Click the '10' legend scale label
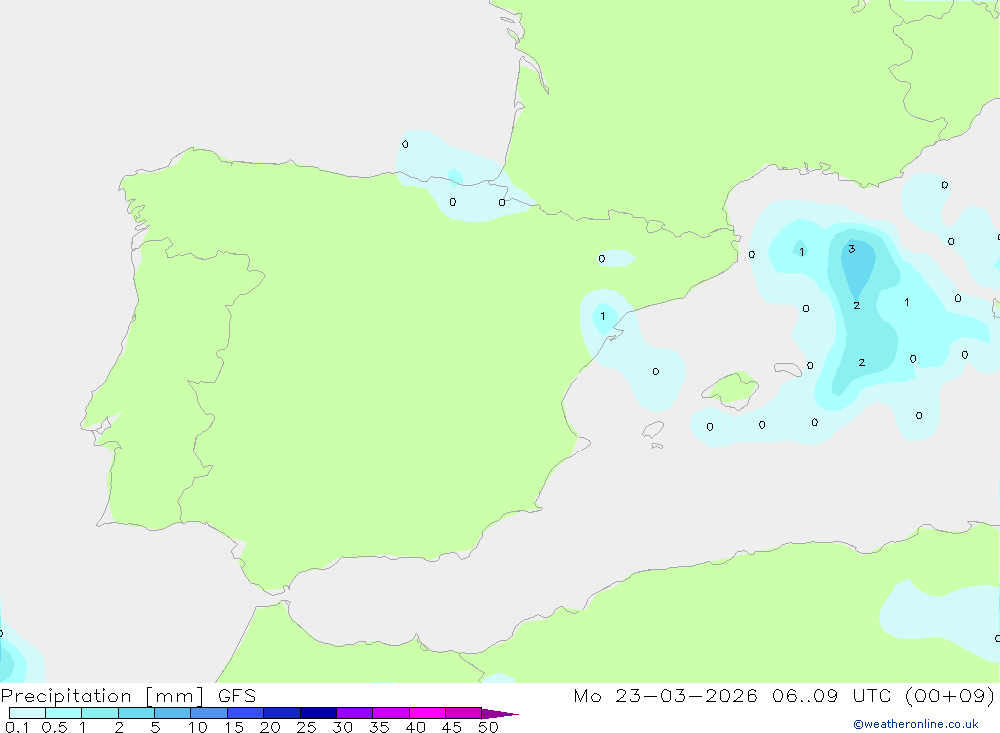Image resolution: width=1000 pixels, height=733 pixels. coord(198,727)
